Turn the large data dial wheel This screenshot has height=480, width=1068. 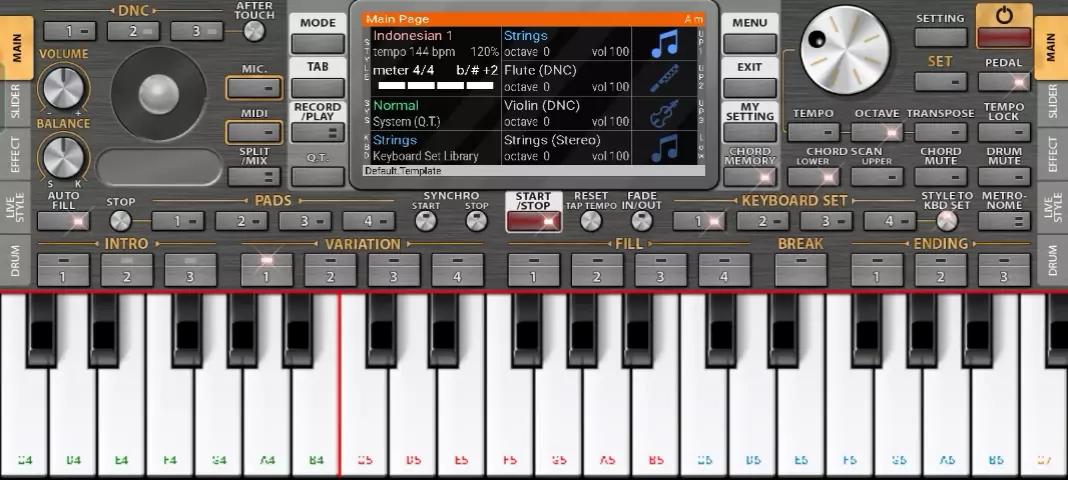point(845,51)
